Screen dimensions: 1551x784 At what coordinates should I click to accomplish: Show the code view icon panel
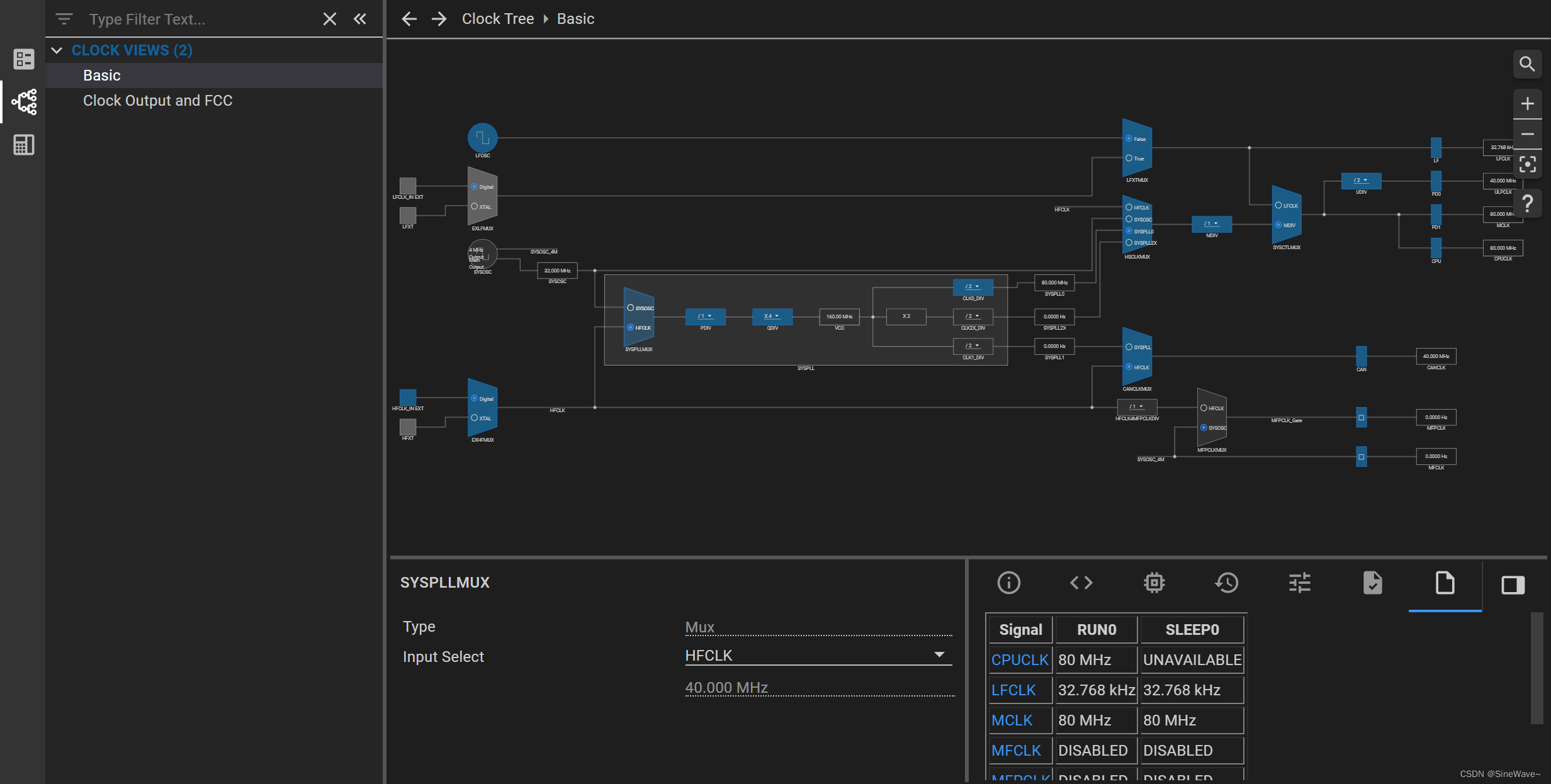[1081, 583]
